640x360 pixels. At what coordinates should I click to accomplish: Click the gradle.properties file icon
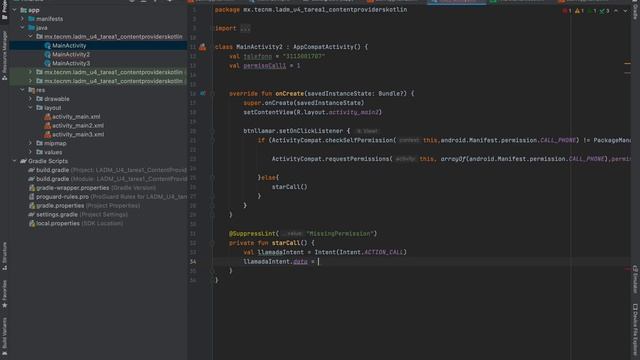pyautogui.click(x=31, y=206)
